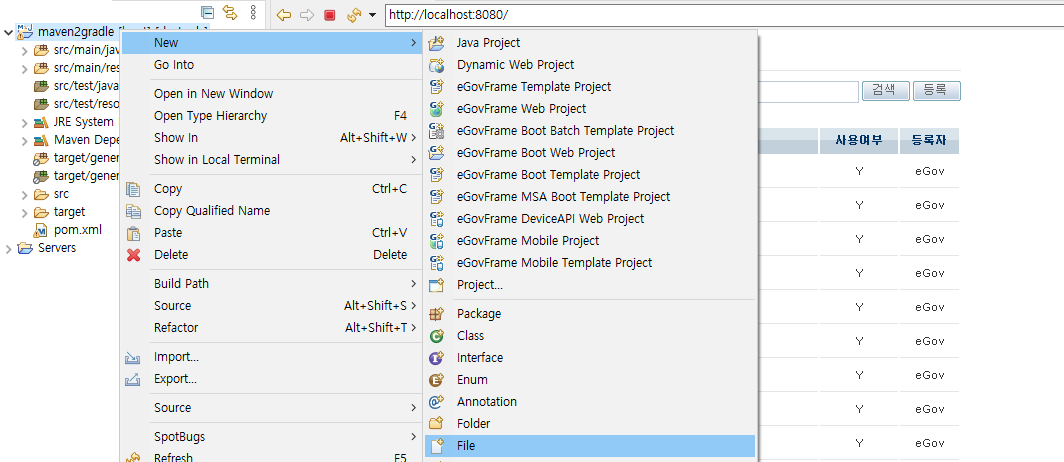Click the browser back arrow
This screenshot has width=1064, height=462.
point(284,15)
